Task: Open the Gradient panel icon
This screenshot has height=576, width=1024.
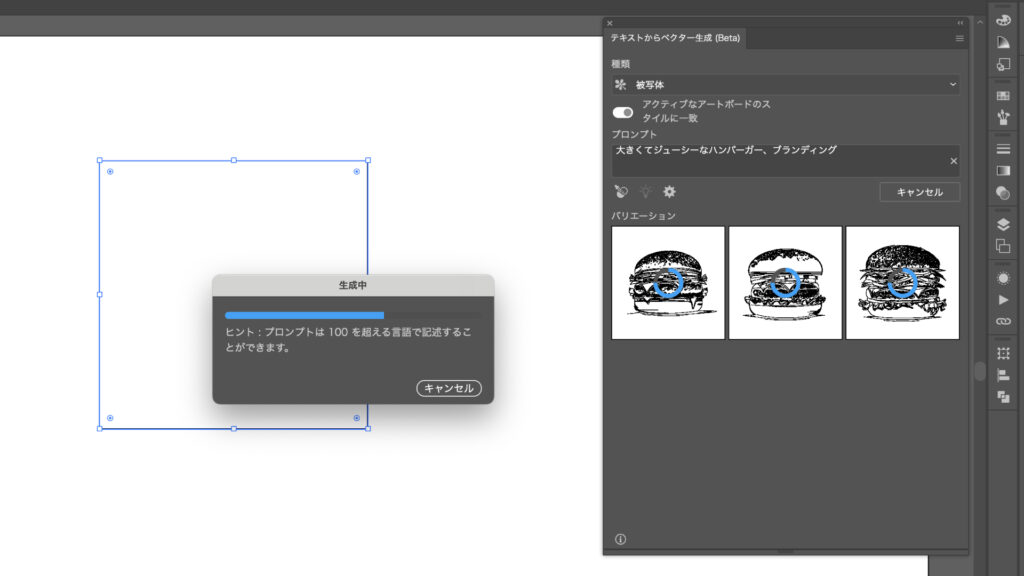Action: click(1002, 170)
